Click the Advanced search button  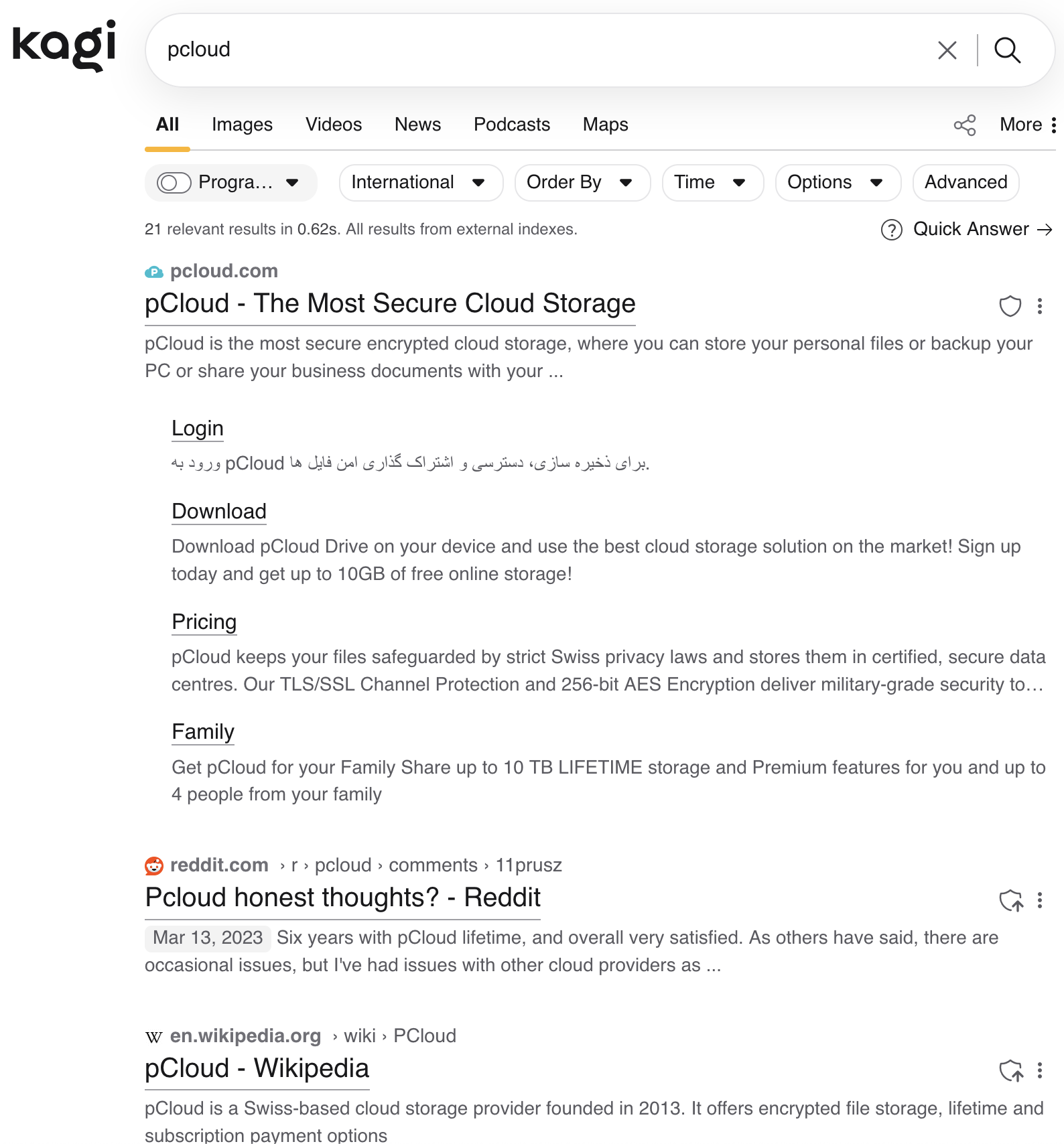click(x=966, y=183)
